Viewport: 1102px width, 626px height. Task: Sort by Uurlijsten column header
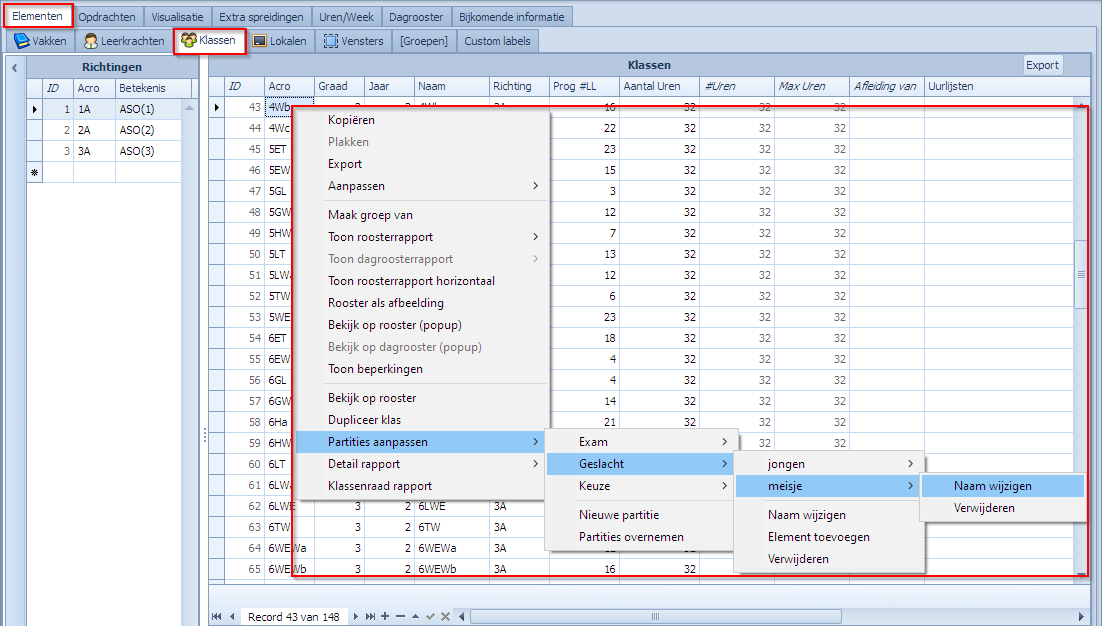coord(1000,86)
